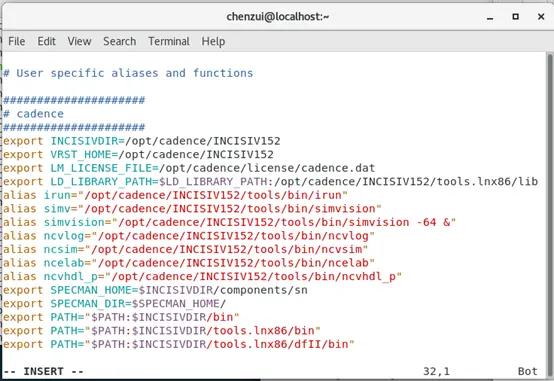This screenshot has width=554, height=381.
Task: Click the alias simv line
Action: click(192, 209)
